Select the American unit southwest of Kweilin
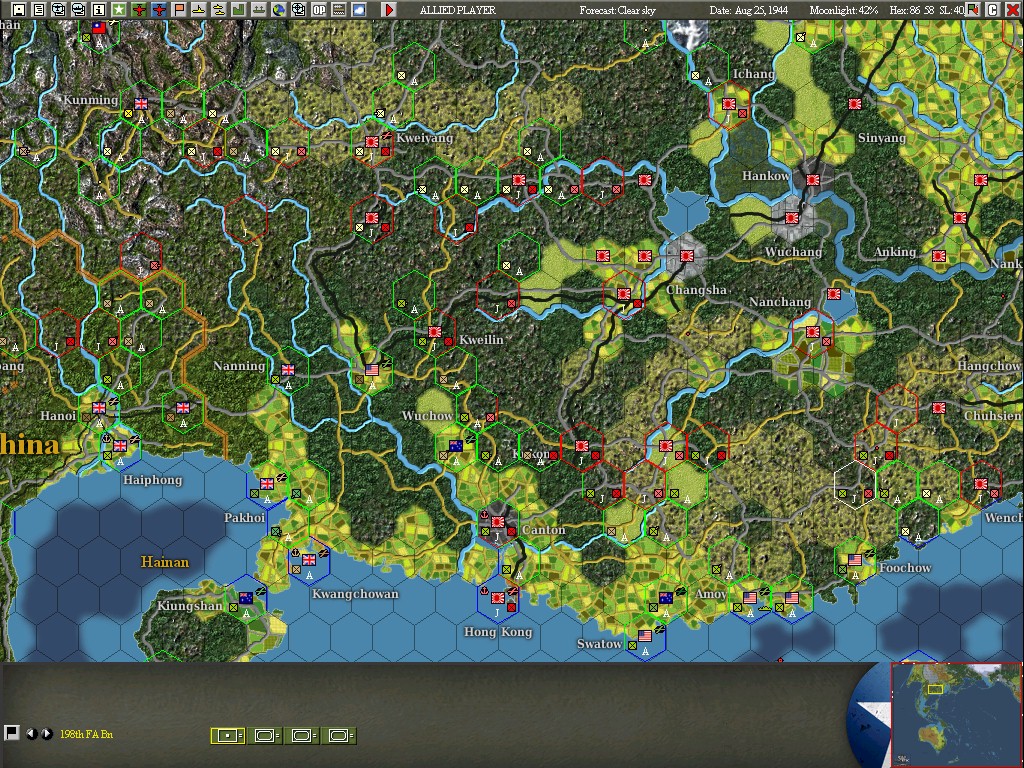1024x768 pixels. 372,370
